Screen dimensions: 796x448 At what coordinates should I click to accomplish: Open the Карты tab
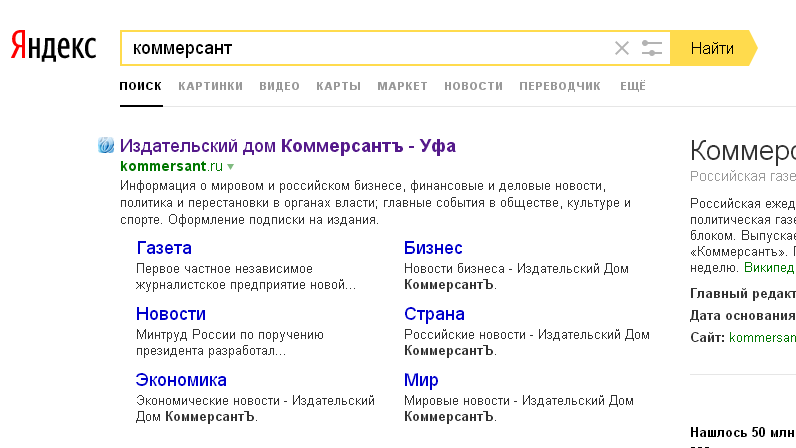pyautogui.click(x=339, y=86)
